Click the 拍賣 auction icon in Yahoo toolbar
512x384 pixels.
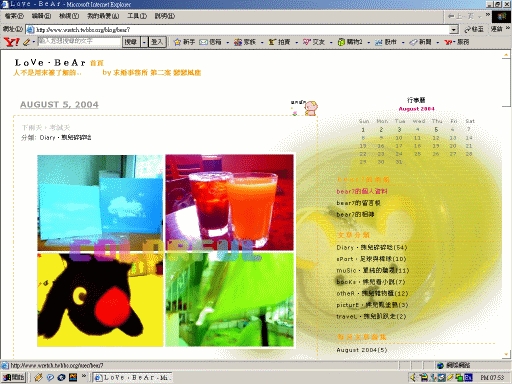point(272,42)
